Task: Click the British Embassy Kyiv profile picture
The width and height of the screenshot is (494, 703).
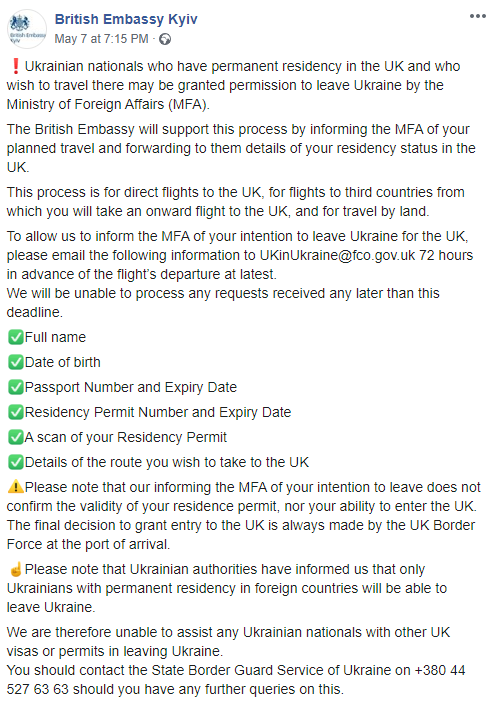Action: (x=27, y=29)
